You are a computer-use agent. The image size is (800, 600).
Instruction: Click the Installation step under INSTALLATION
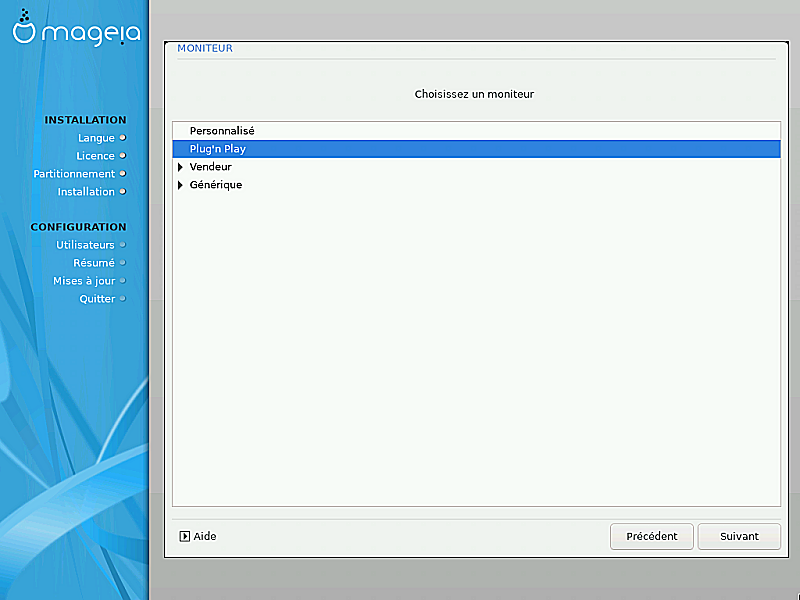pos(86,191)
